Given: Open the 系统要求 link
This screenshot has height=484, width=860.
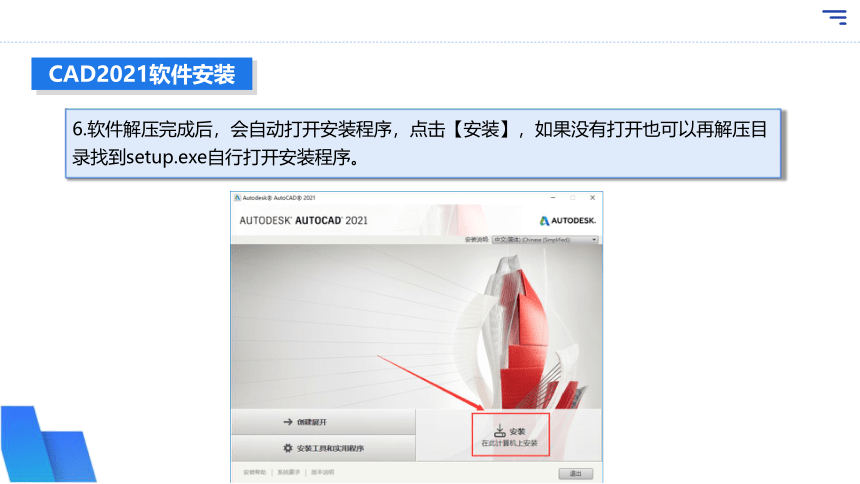Looking at the screenshot, I should (x=288, y=472).
